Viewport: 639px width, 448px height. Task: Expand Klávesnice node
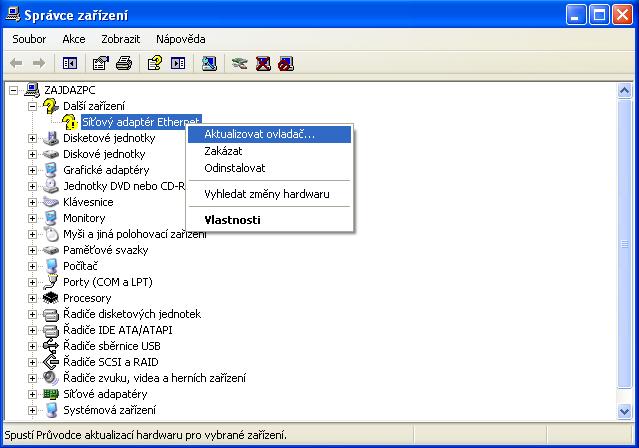[x=32, y=202]
